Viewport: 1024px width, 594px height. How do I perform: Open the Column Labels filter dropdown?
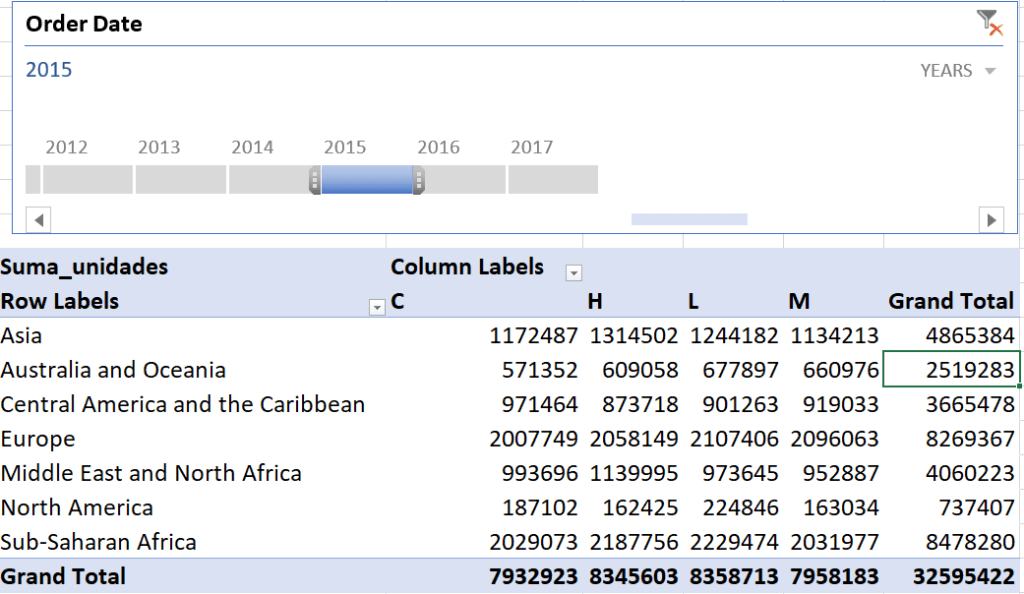click(573, 273)
